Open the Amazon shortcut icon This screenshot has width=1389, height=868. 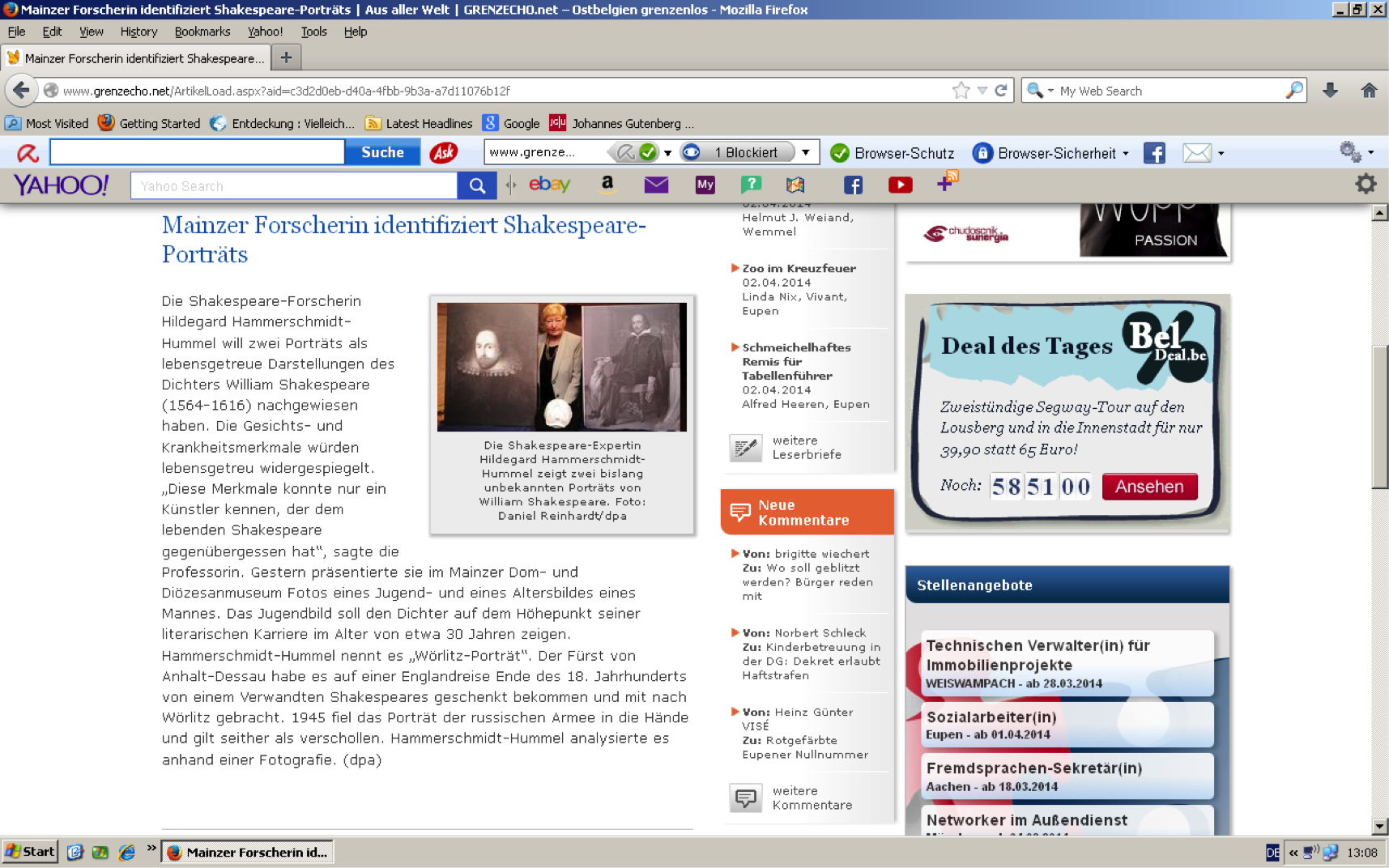[607, 185]
